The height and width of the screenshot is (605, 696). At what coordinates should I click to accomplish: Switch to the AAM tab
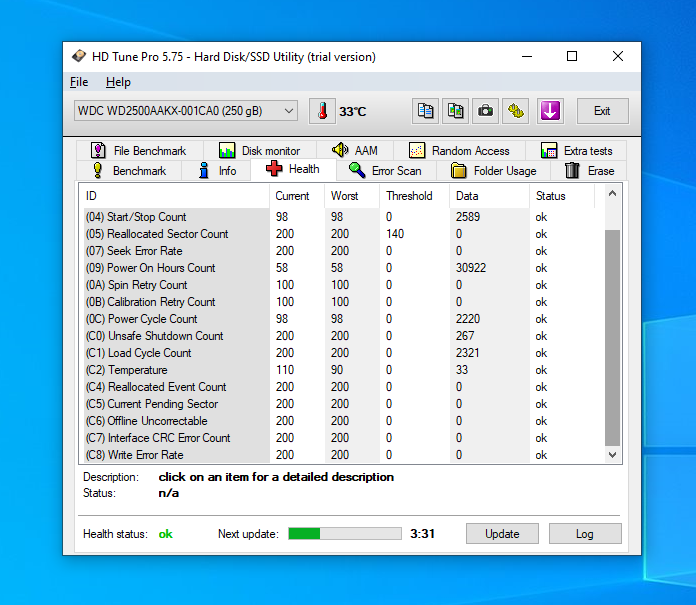click(355, 150)
